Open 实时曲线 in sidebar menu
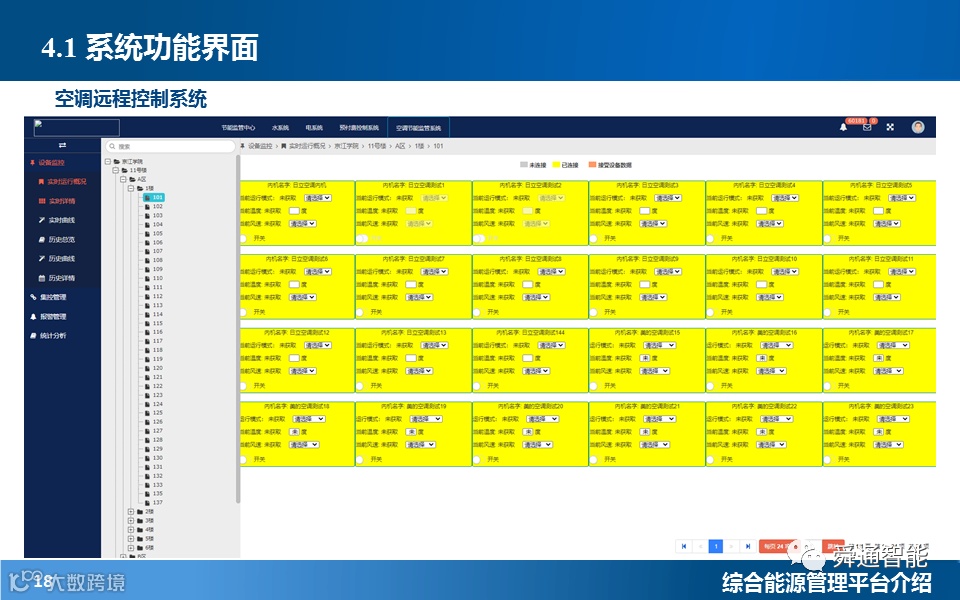The image size is (960, 600). (x=61, y=220)
